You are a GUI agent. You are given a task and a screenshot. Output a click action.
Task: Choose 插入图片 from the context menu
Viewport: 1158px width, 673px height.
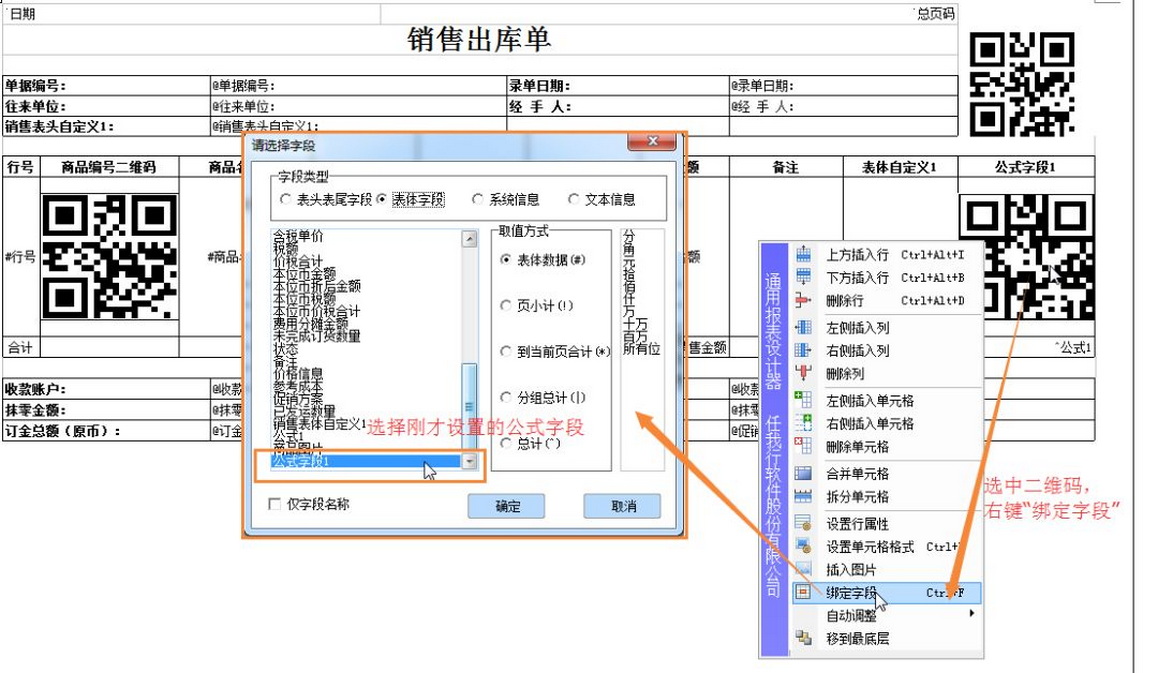(x=851, y=570)
